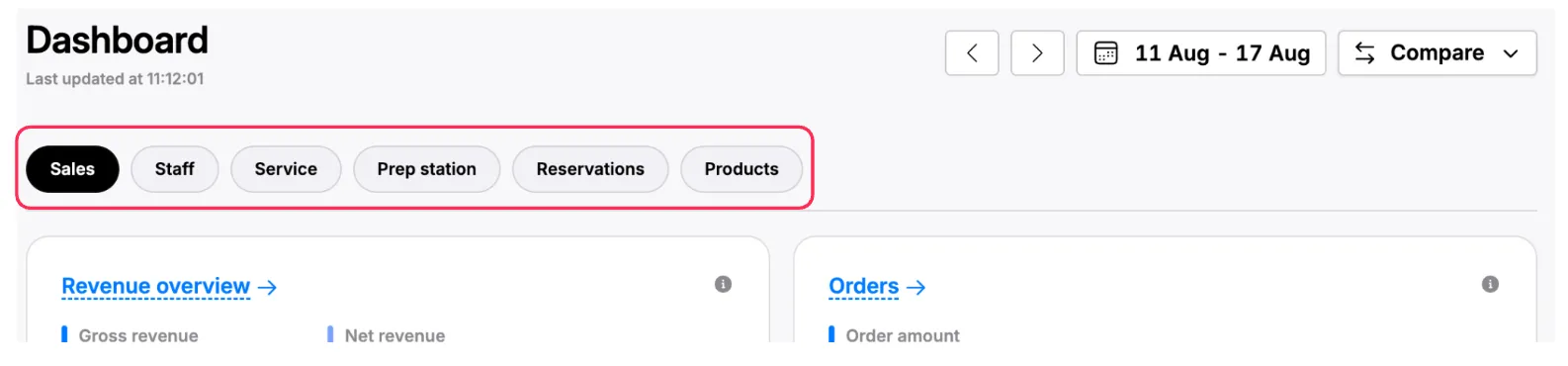The image size is (1568, 366).
Task: Click the swap arrows icon beside Compare
Action: (1364, 52)
